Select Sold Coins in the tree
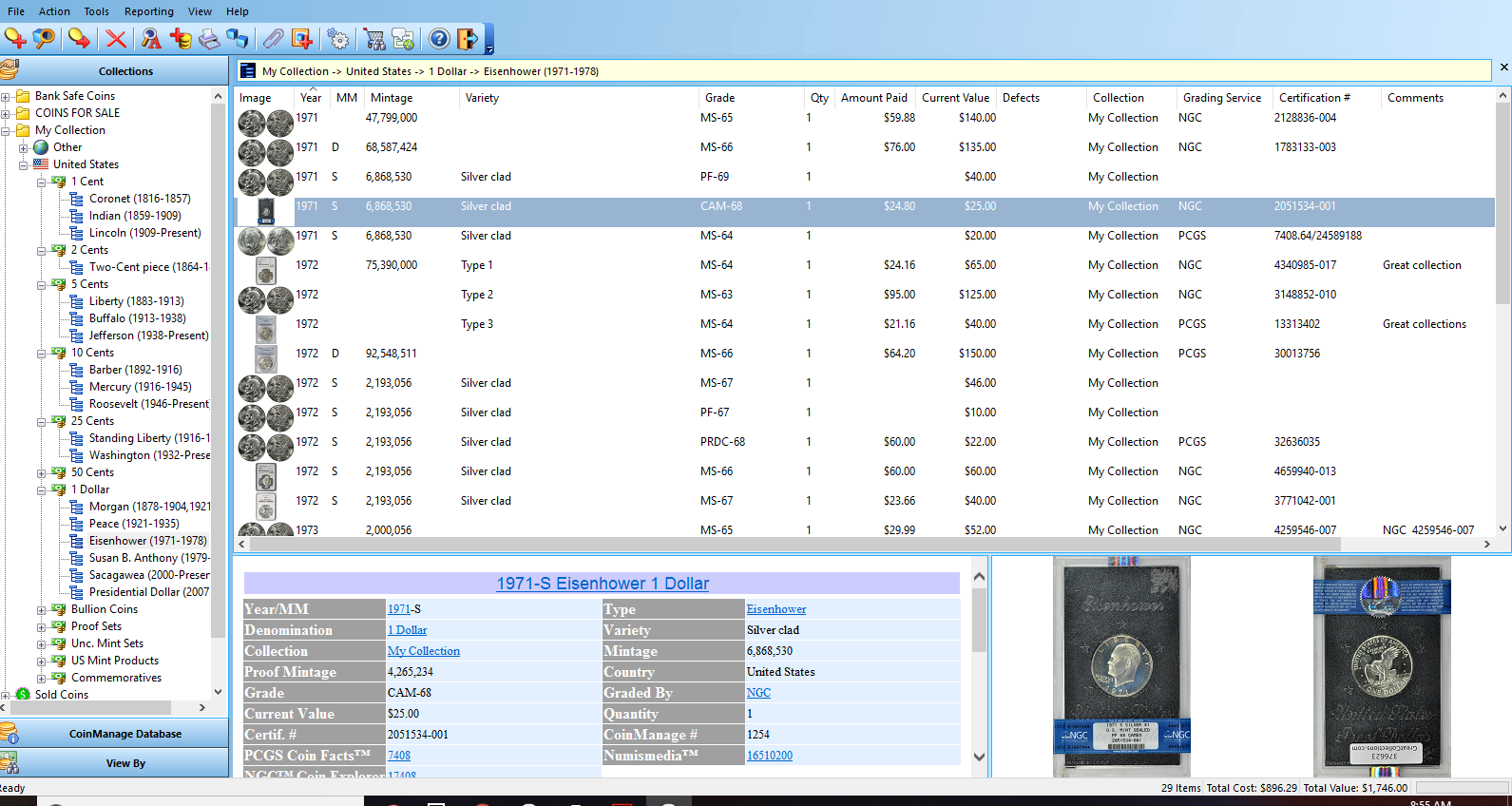Viewport: 1512px width, 806px height. pyautogui.click(x=62, y=695)
